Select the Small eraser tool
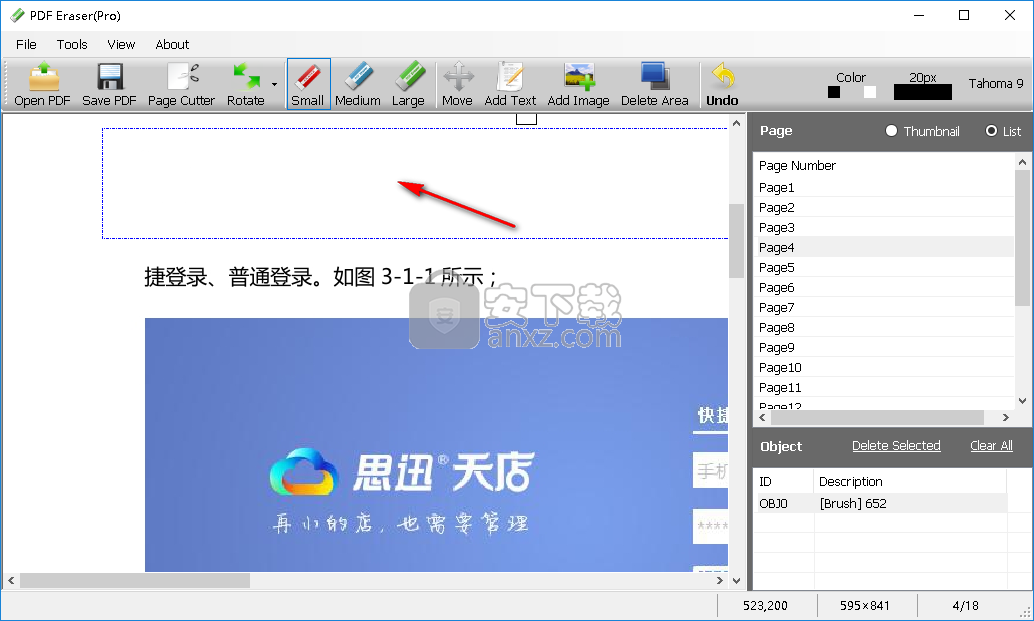 pyautogui.click(x=308, y=84)
